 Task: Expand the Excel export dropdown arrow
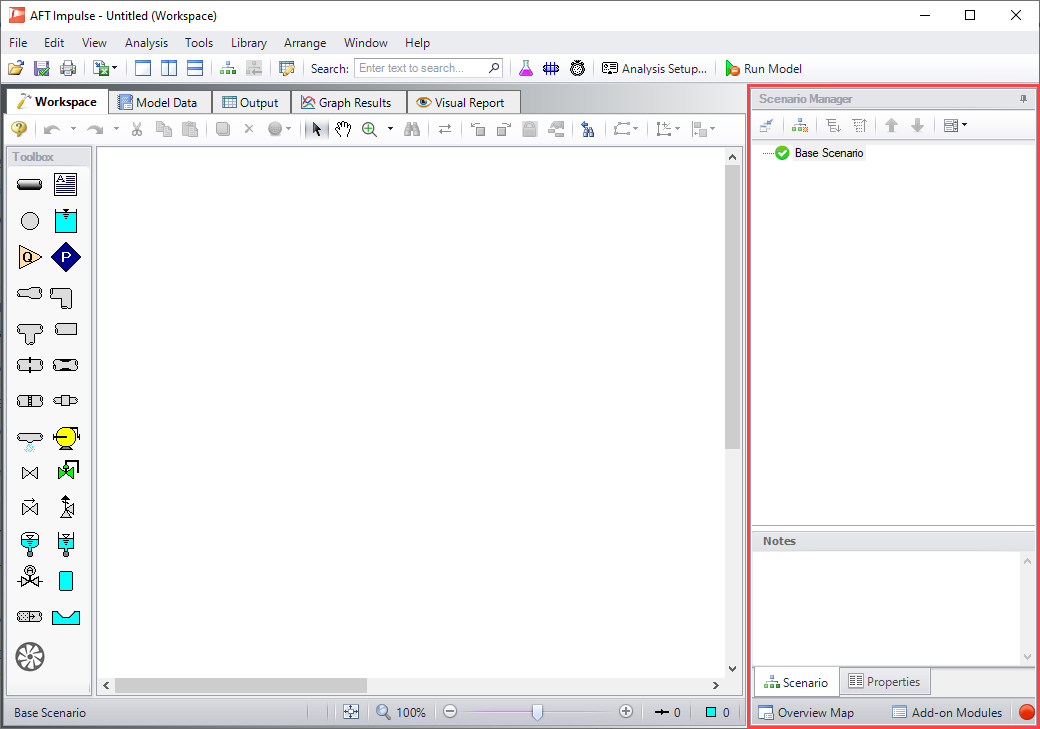115,69
